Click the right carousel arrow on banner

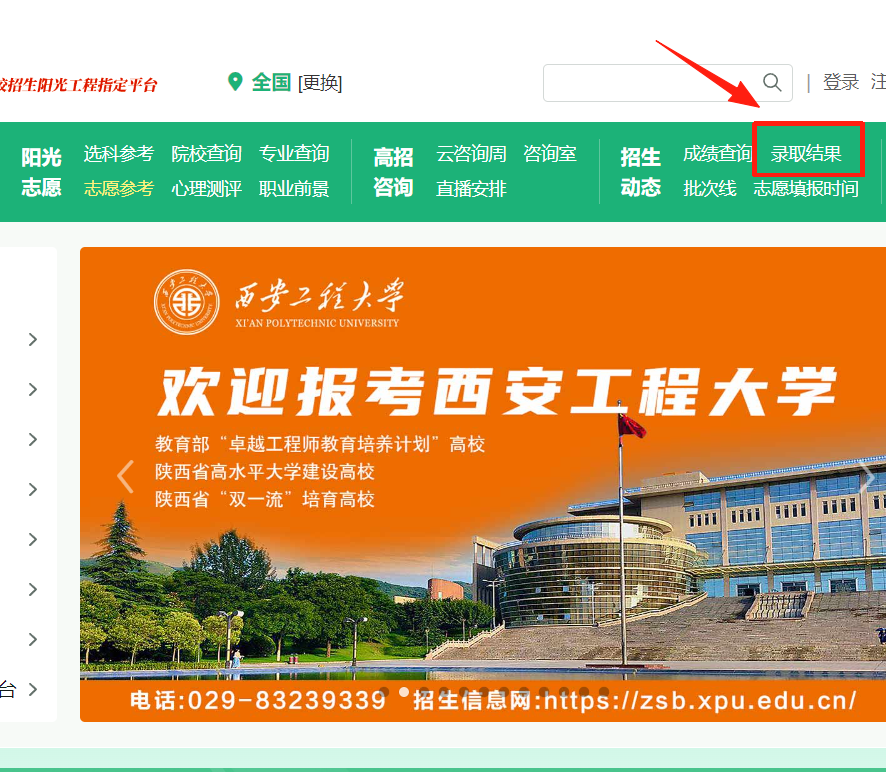(868, 477)
